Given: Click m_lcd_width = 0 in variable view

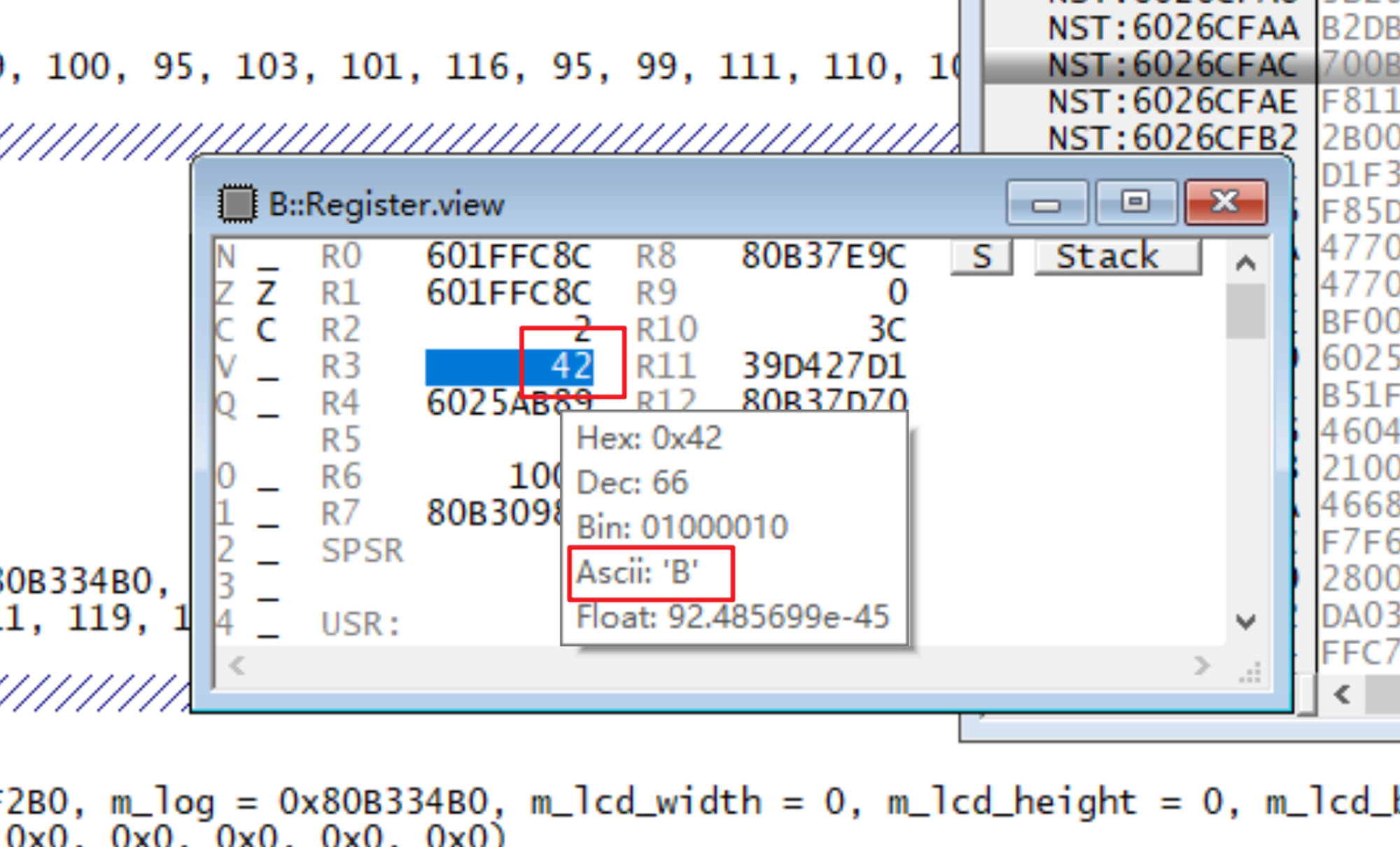Looking at the screenshot, I should pyautogui.click(x=687, y=801).
